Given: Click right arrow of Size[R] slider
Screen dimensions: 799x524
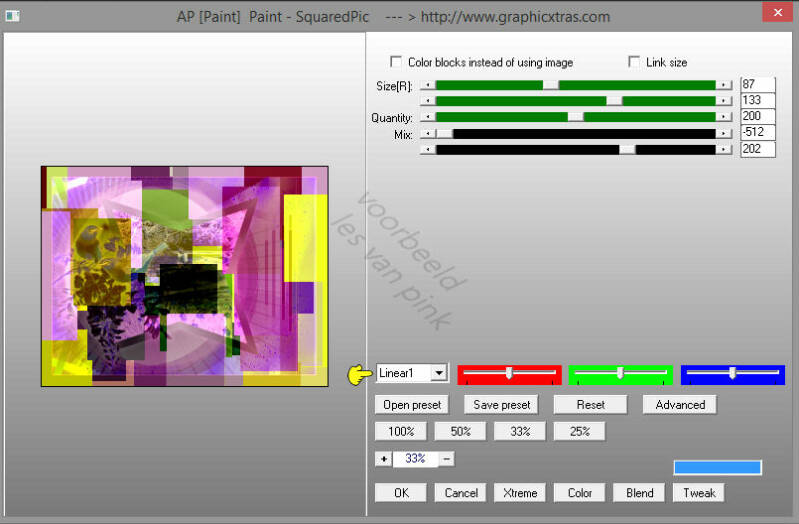Looking at the screenshot, I should click(x=724, y=85).
